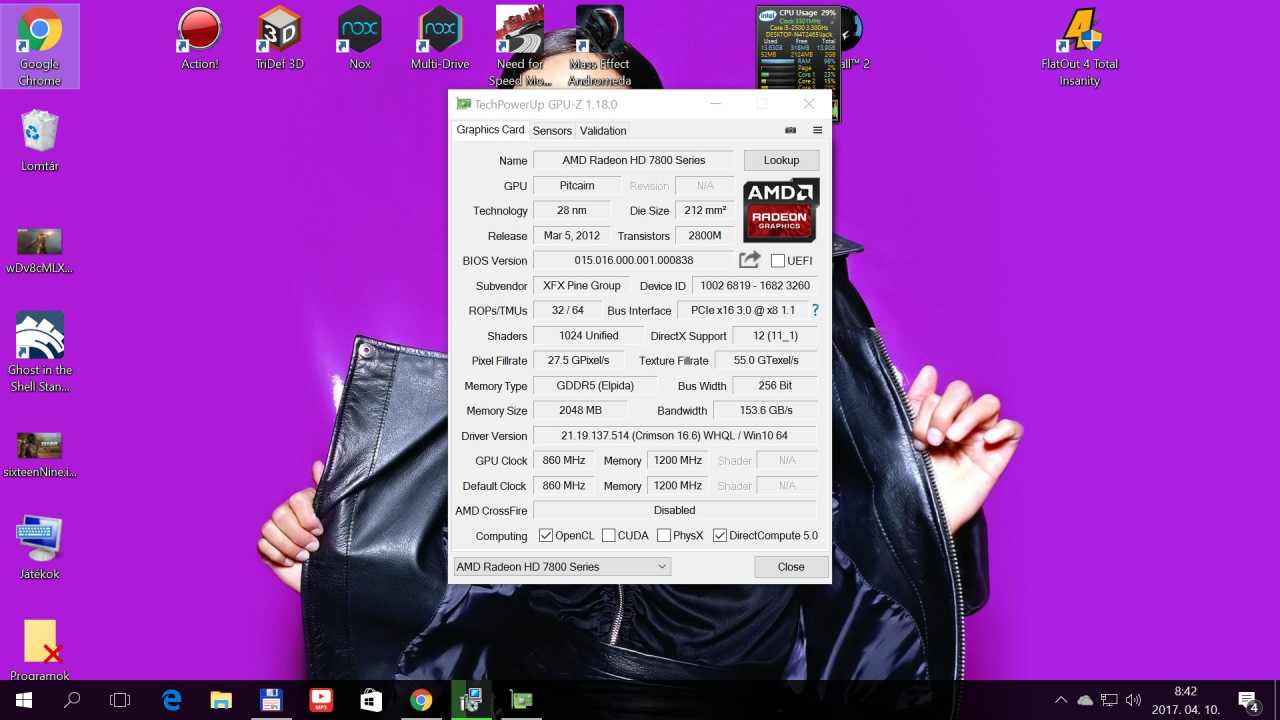1280x720 pixels.
Task: Open the network icon in system tray
Action: pyautogui.click(x=1109, y=700)
